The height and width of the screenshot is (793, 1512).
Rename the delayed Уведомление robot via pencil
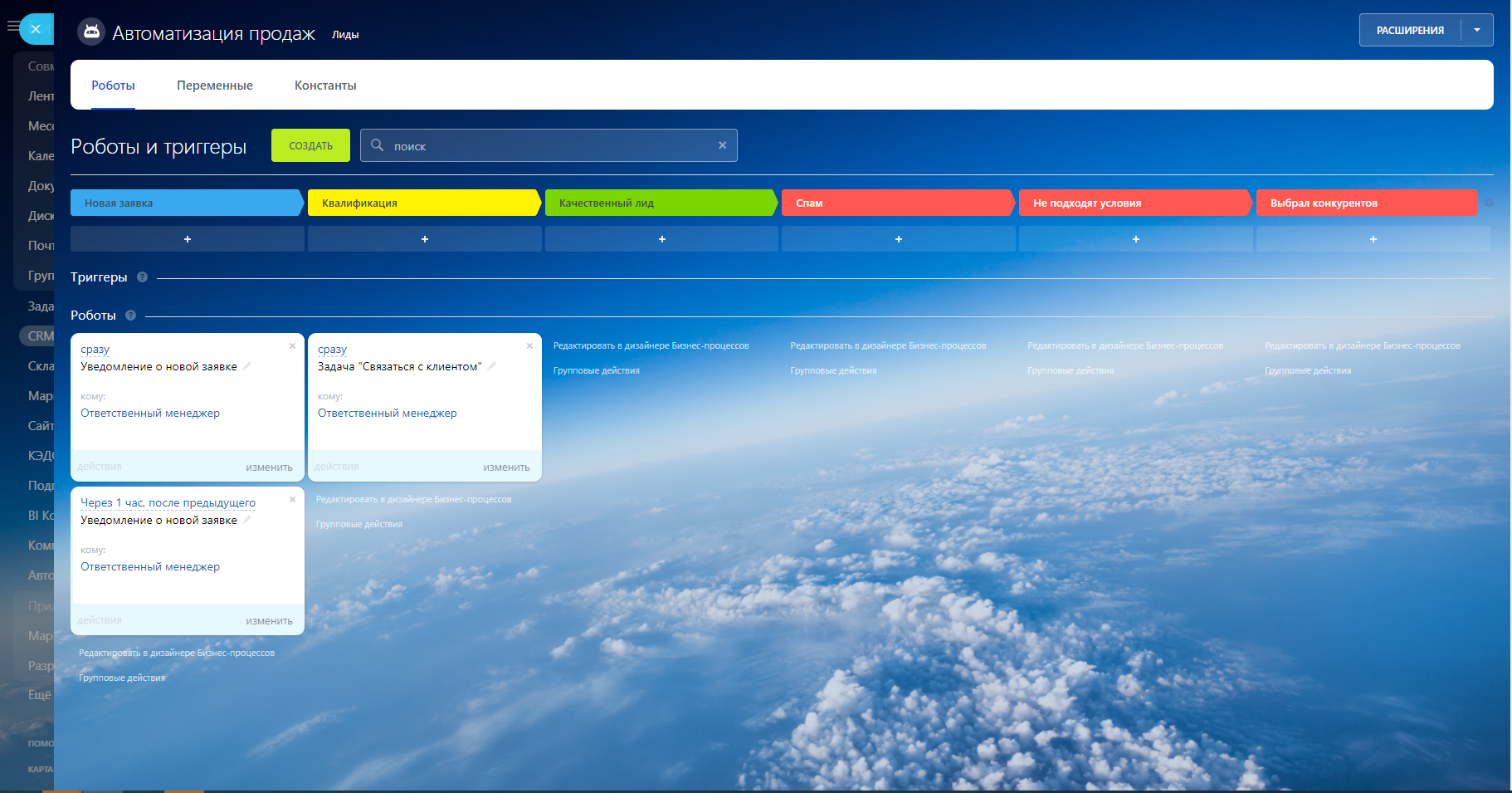(247, 519)
